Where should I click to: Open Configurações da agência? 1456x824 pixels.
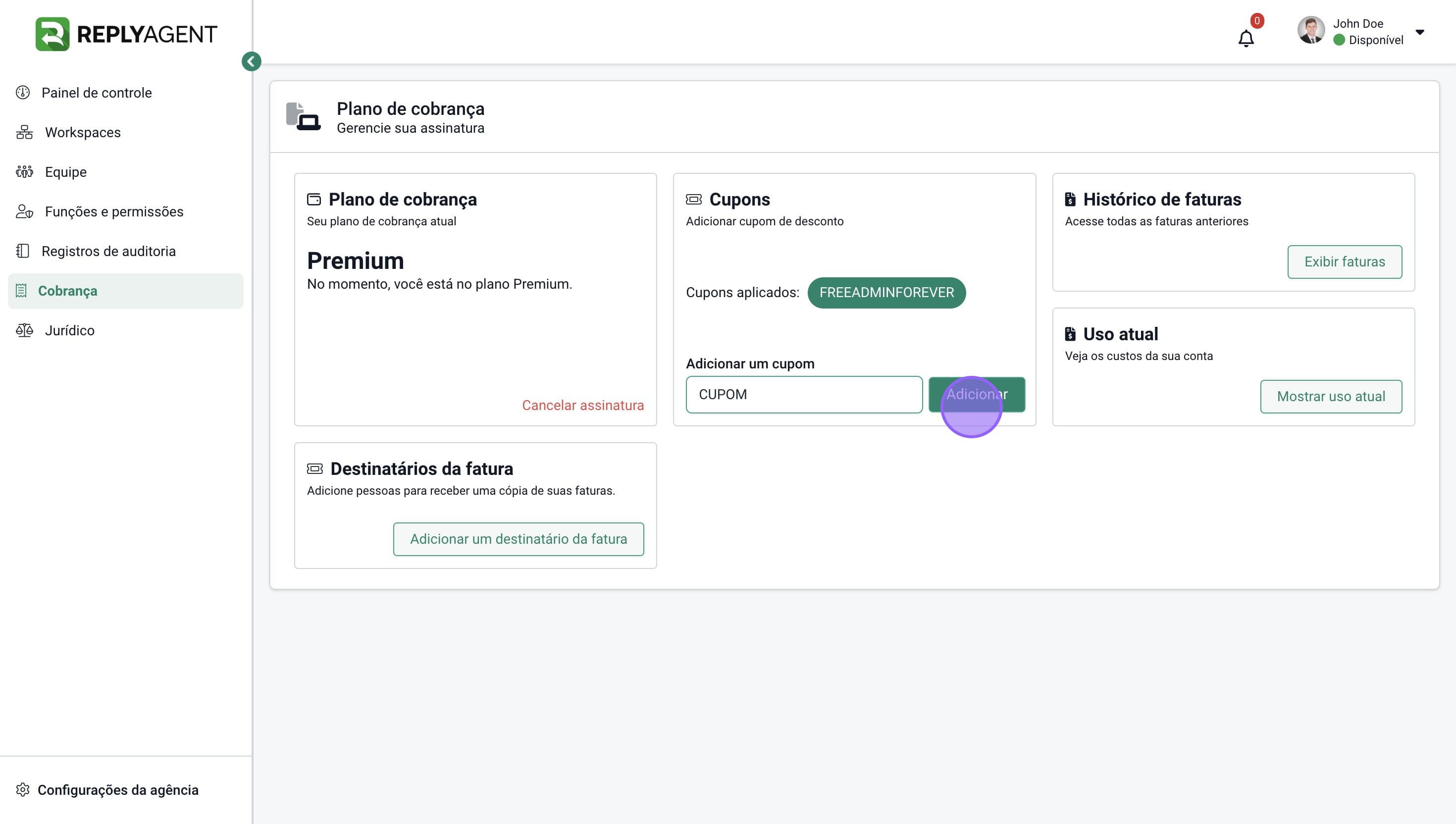[118, 790]
